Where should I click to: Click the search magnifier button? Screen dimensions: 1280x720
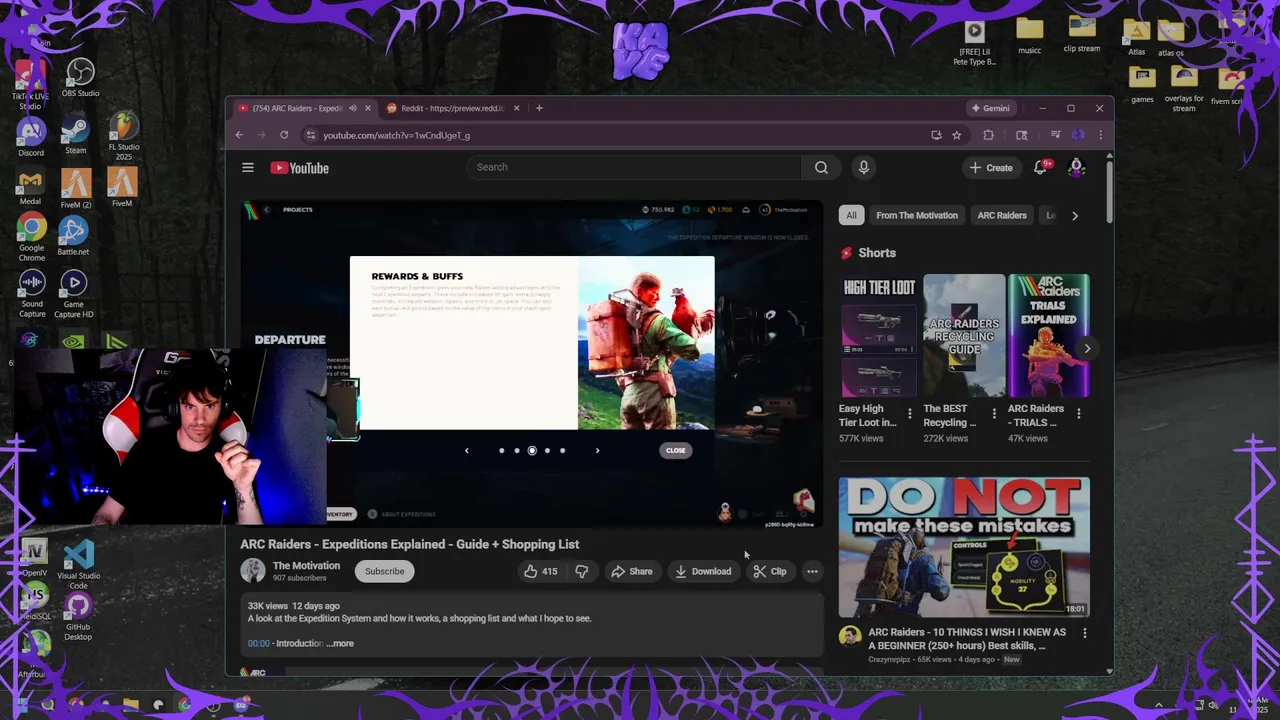tap(821, 168)
